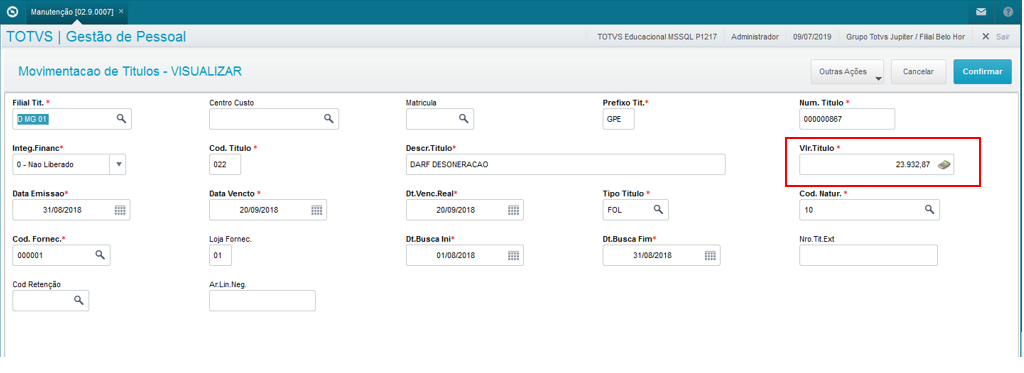This screenshot has width=1024, height=373.
Task: Click the Matricula search magnifier icon
Action: pyautogui.click(x=463, y=118)
